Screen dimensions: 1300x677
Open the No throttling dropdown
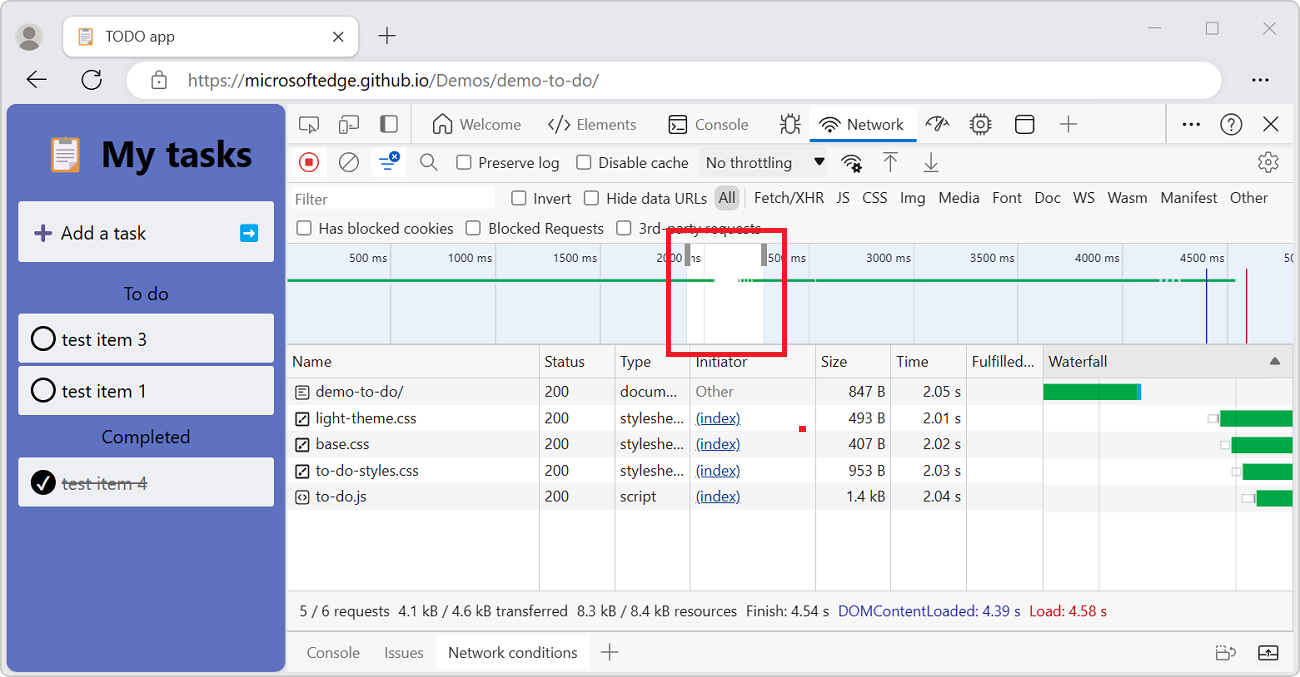(763, 162)
